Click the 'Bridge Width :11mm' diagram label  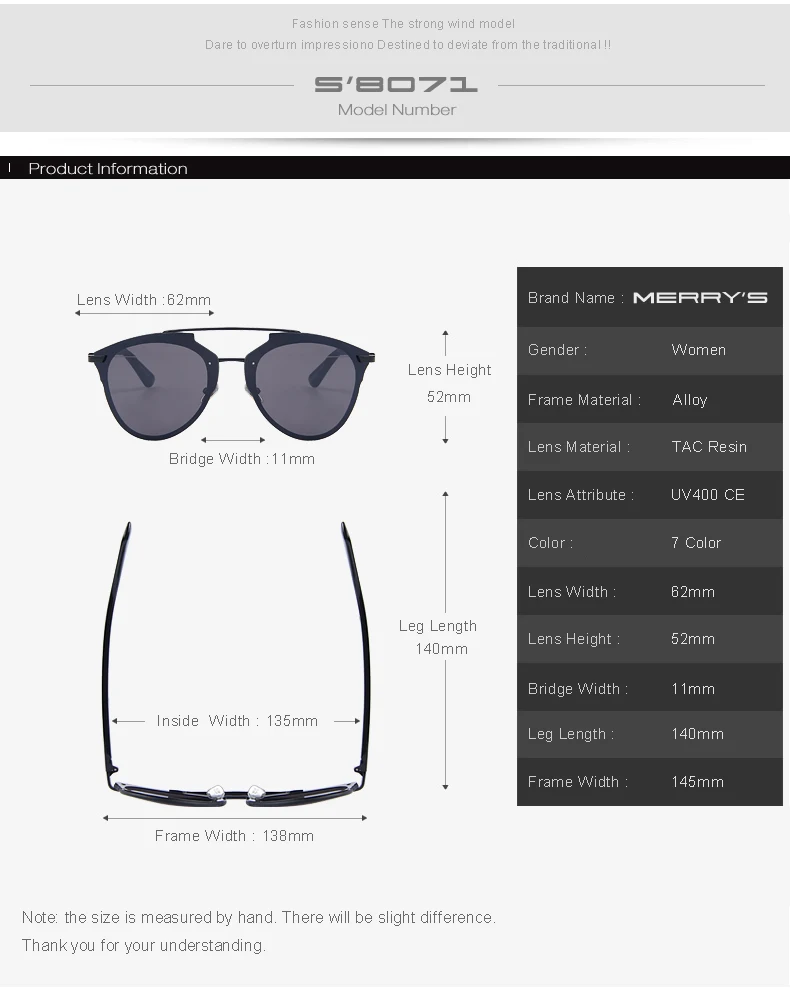(241, 459)
